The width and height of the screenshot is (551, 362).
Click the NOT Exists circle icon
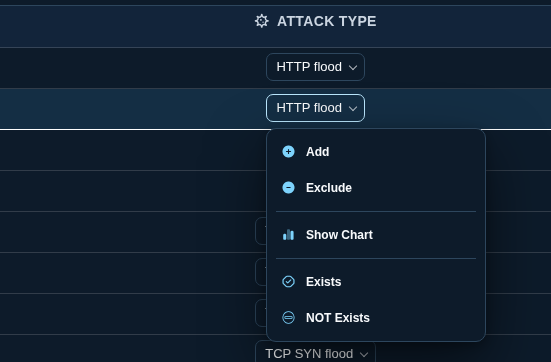(289, 318)
